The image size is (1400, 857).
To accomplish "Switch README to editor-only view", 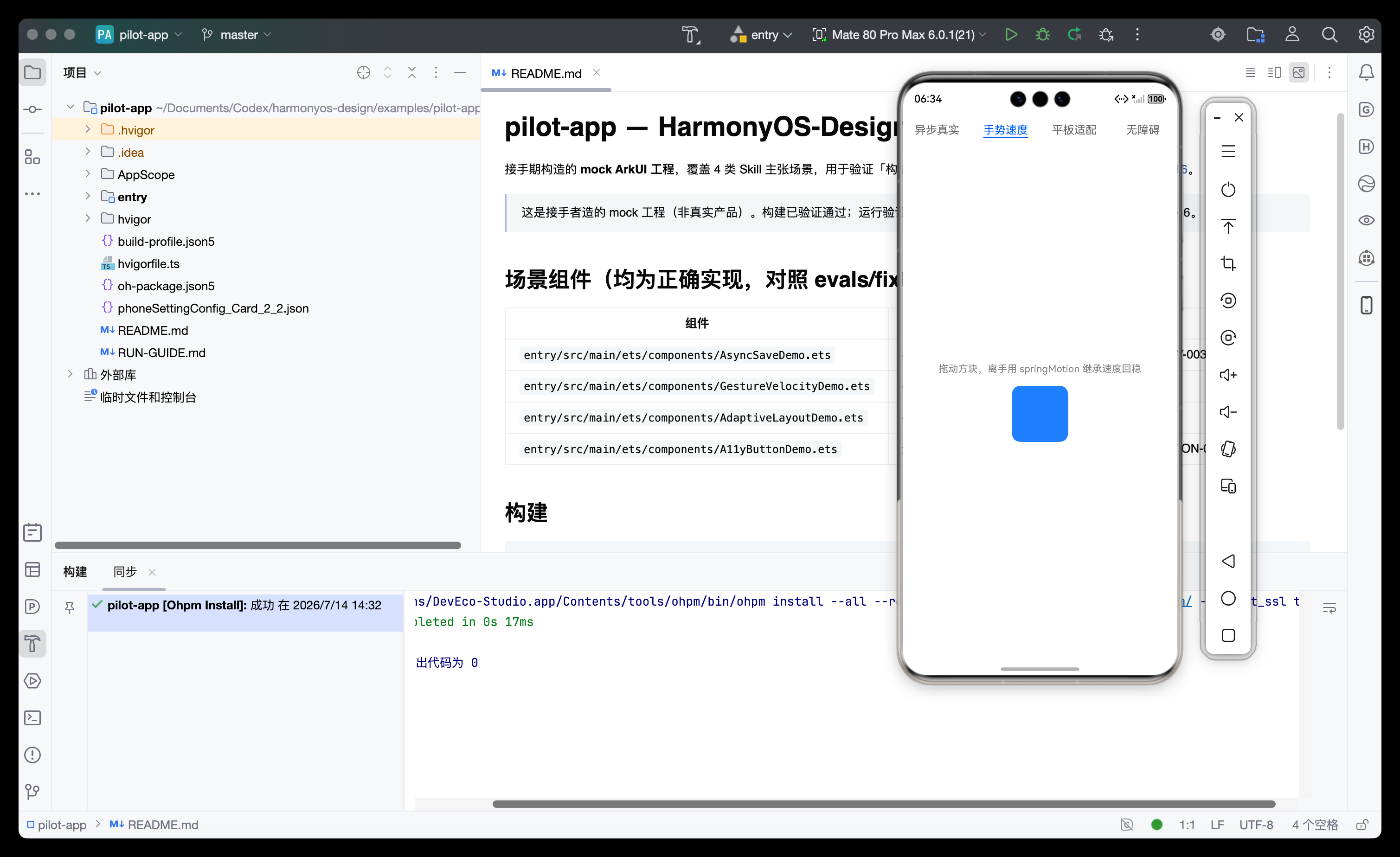I will 1250,73.
